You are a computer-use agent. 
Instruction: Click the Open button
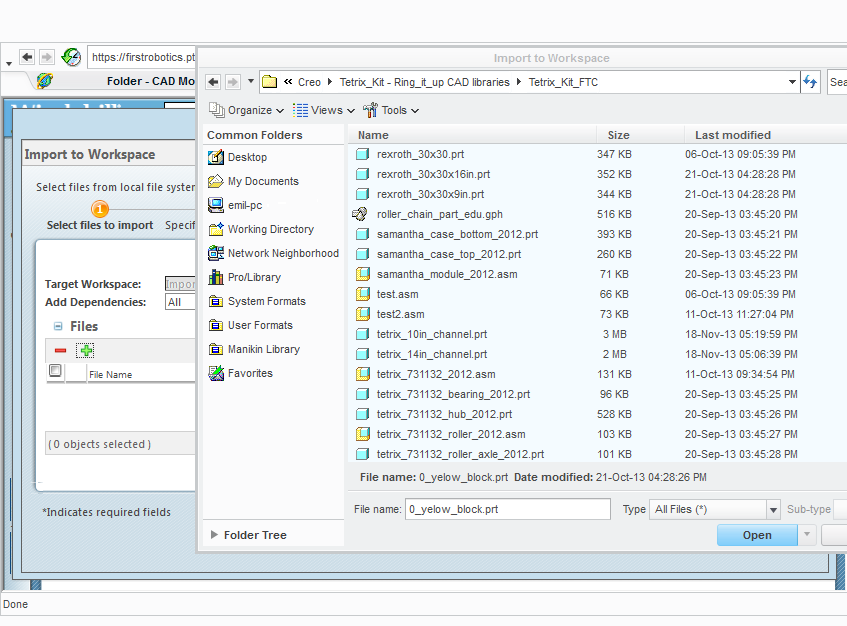coord(757,534)
